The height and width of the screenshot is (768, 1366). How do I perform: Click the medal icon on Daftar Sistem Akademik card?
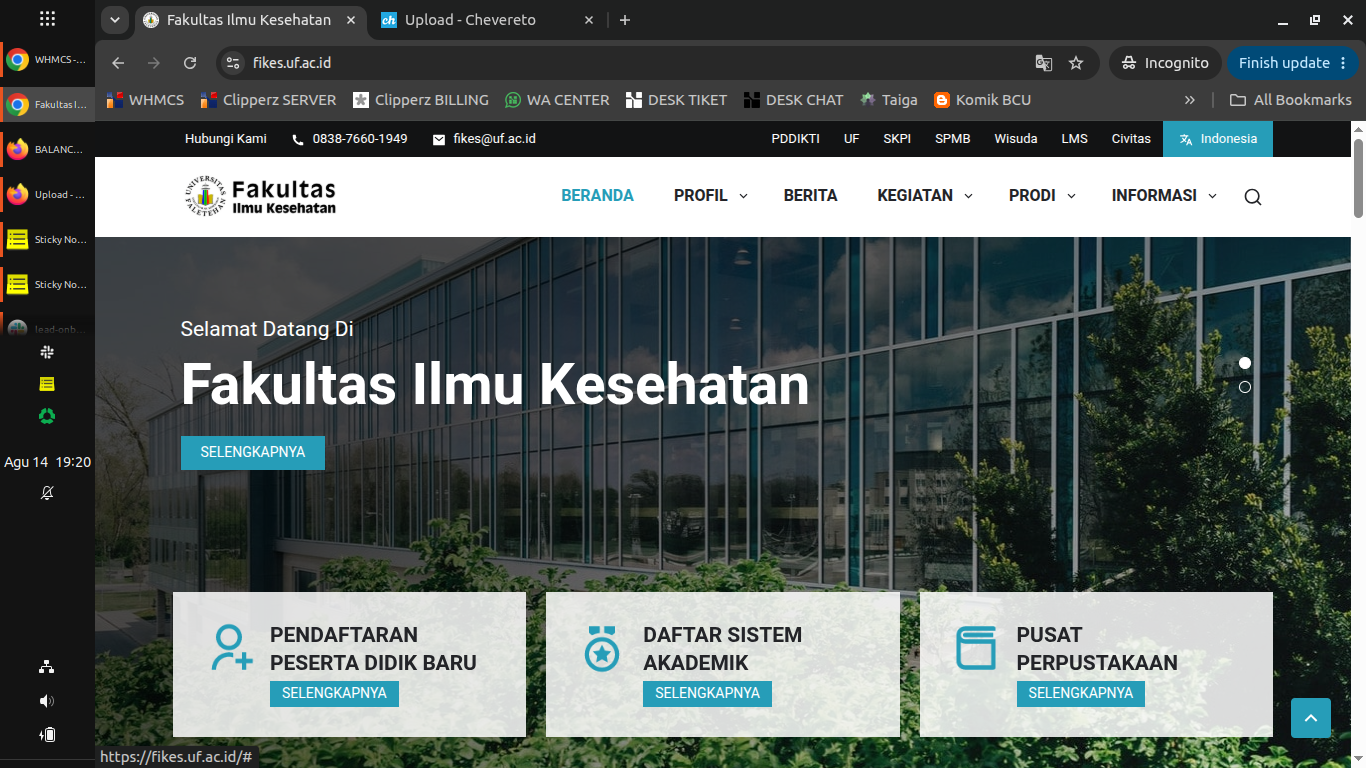pyautogui.click(x=602, y=648)
